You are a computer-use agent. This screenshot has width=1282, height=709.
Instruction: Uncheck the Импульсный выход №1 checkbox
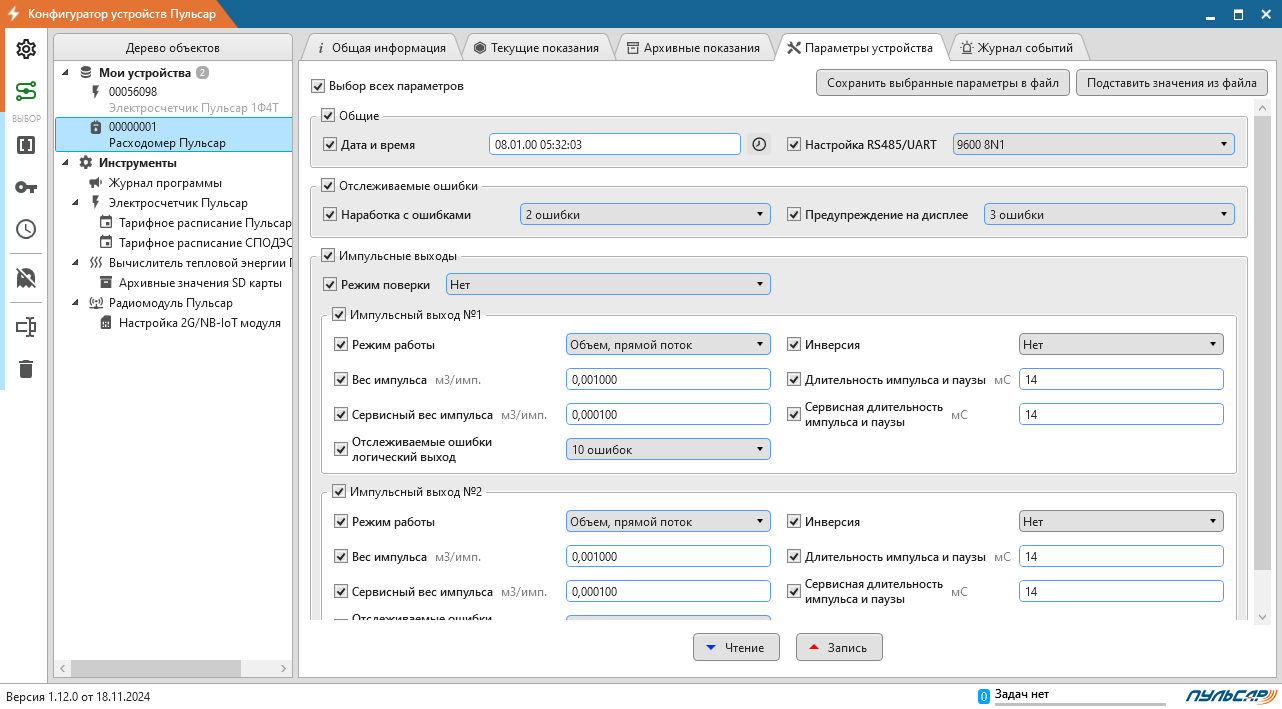coord(338,315)
